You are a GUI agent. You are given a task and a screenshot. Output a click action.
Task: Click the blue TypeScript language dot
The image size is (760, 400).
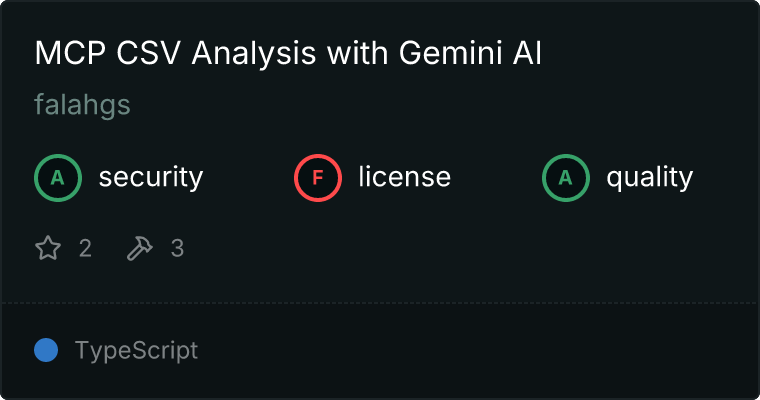point(46,350)
